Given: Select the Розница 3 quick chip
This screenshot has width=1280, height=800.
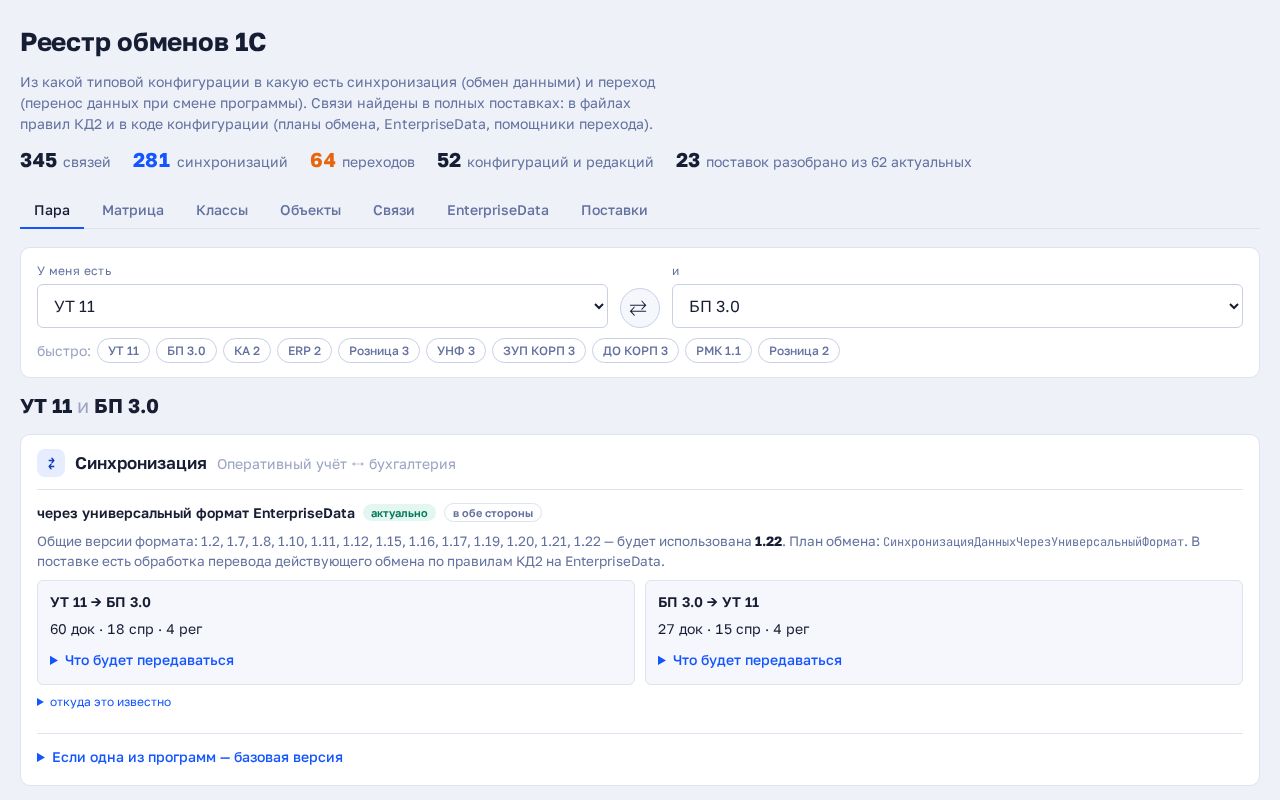Looking at the screenshot, I should click(x=379, y=351).
